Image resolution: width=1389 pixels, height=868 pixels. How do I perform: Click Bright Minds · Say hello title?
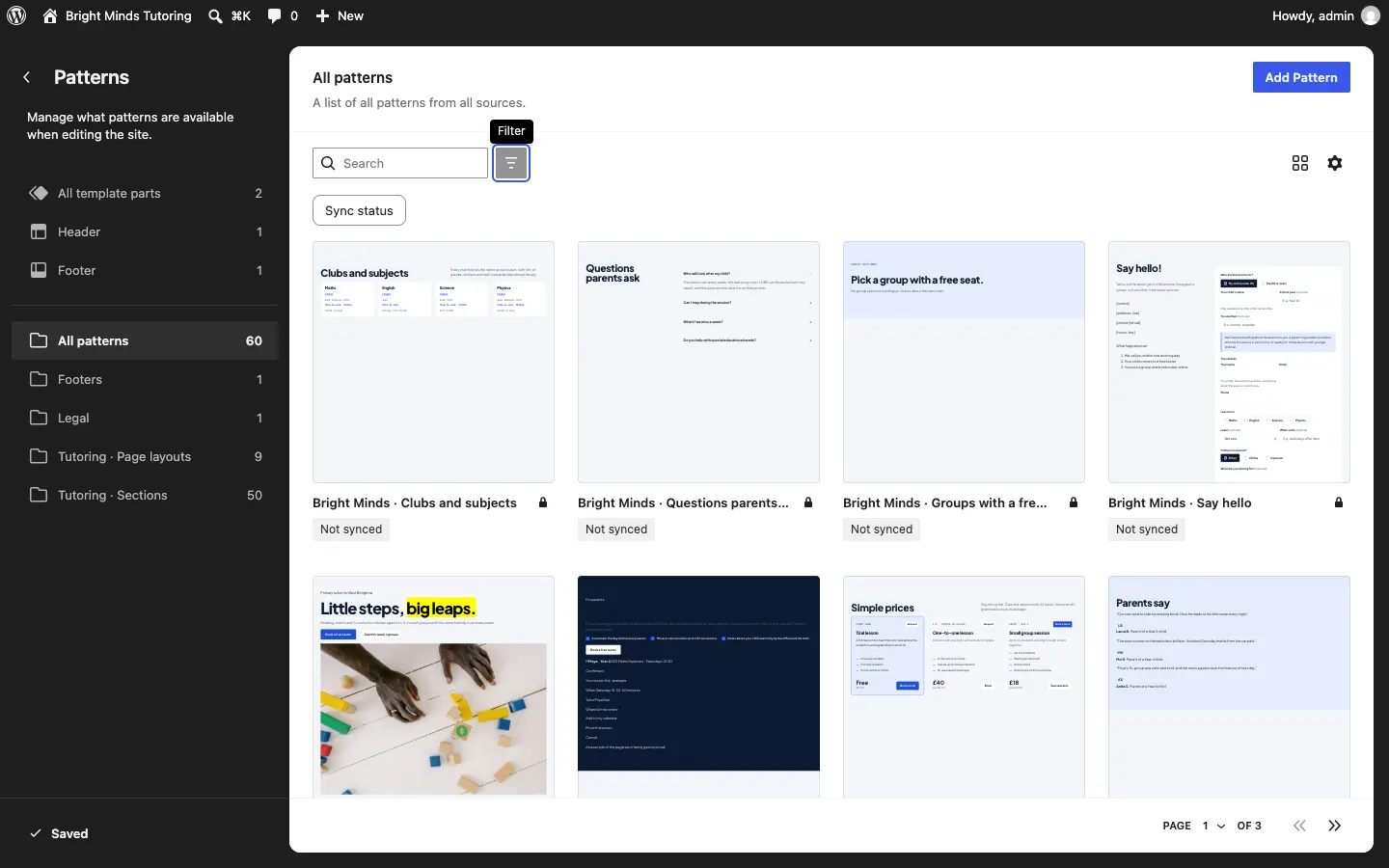1180,502
